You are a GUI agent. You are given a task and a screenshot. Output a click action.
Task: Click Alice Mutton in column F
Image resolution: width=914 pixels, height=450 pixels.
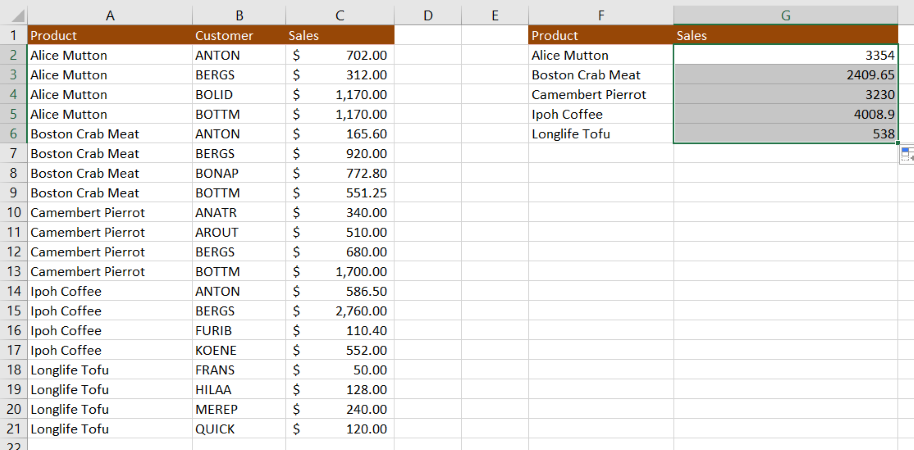pos(600,55)
